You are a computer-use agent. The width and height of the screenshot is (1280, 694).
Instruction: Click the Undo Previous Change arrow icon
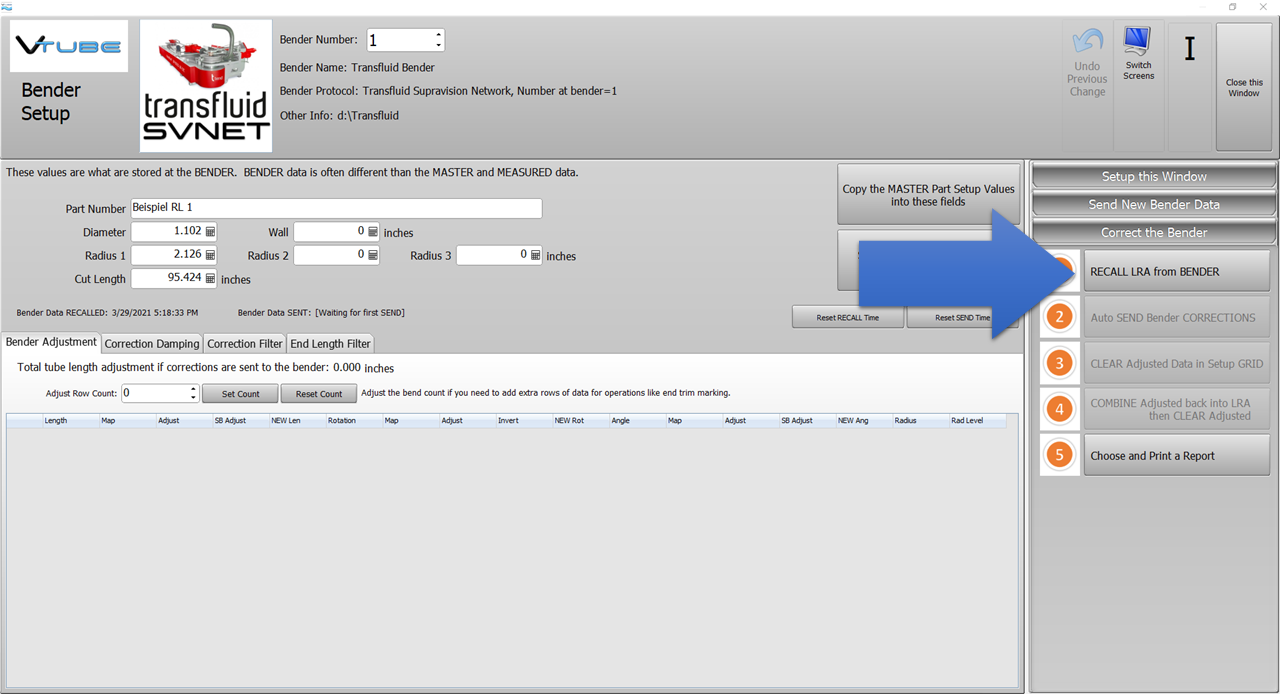click(x=1087, y=43)
